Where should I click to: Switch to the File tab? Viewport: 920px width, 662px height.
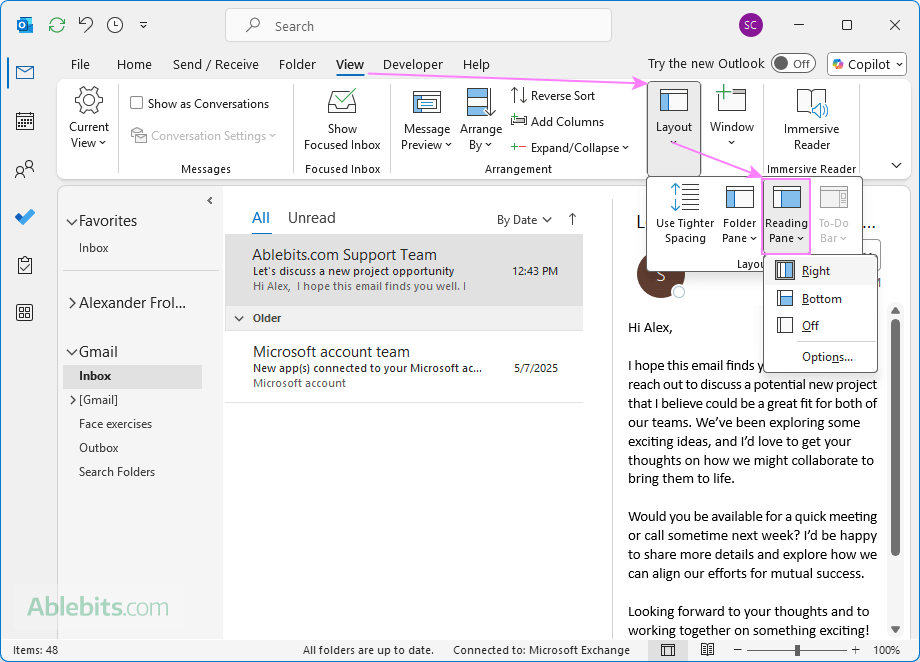[x=80, y=65]
